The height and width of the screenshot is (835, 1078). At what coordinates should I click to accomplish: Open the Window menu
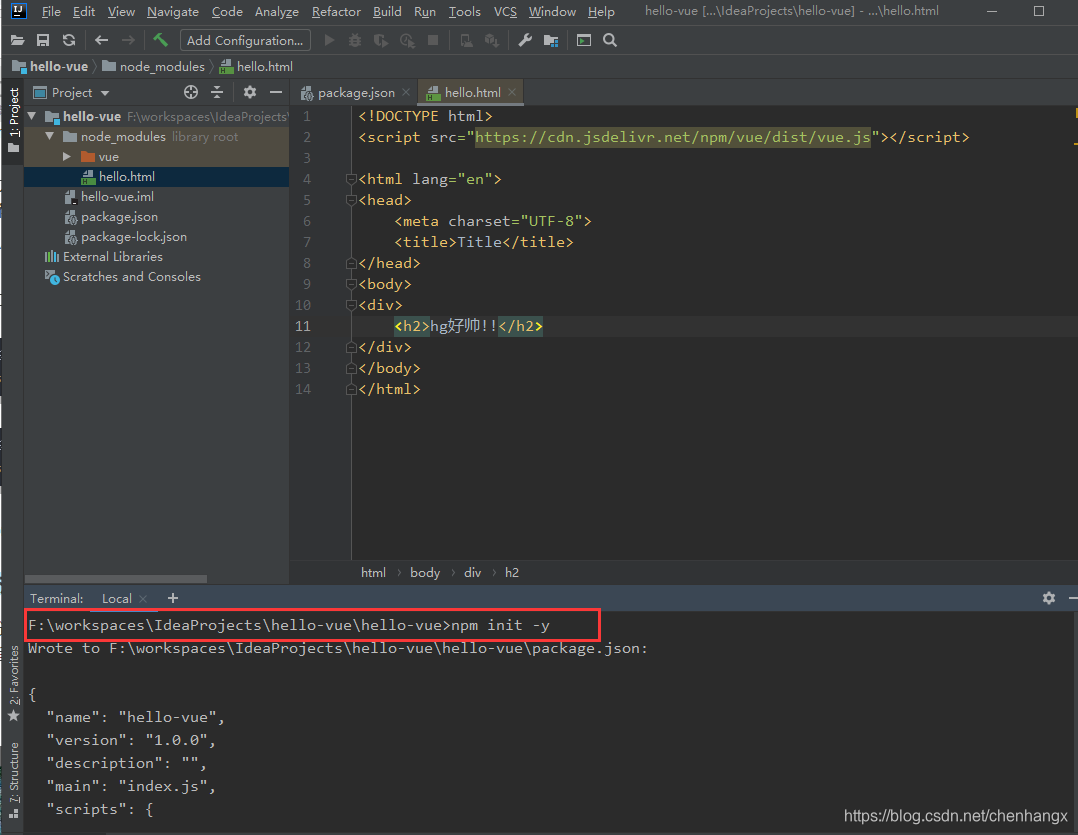[552, 12]
